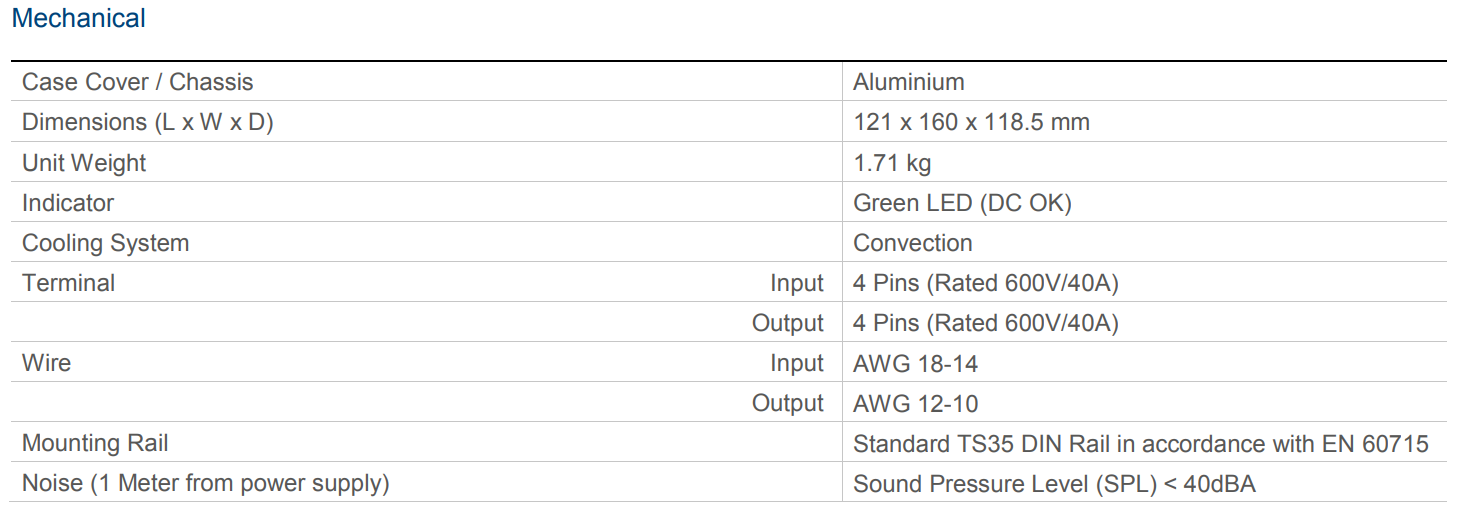Screen dimensions: 1463x510
Task: Click the Convection value cell
Action: click(x=912, y=243)
